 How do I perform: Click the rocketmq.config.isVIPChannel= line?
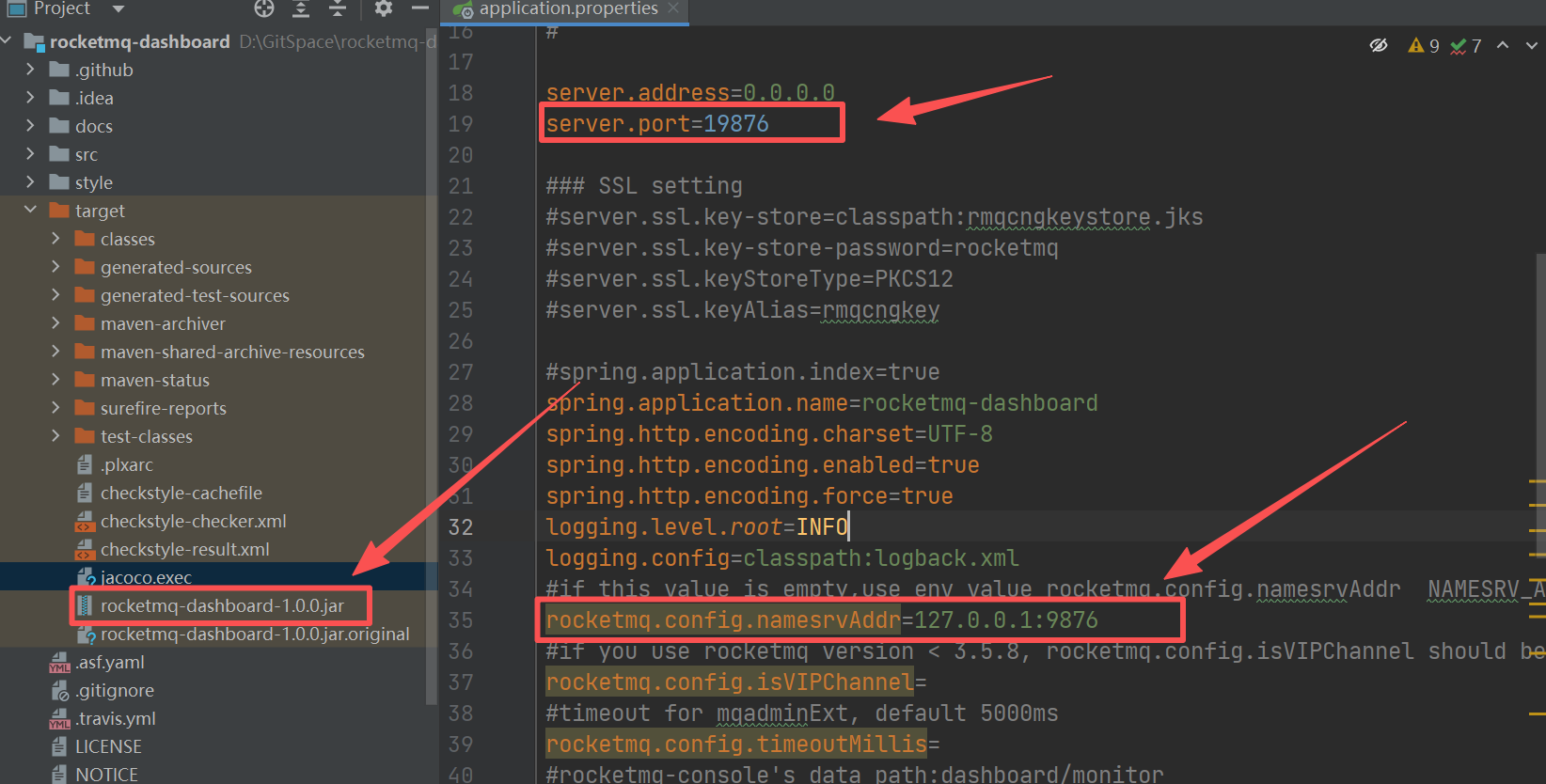[x=736, y=682]
